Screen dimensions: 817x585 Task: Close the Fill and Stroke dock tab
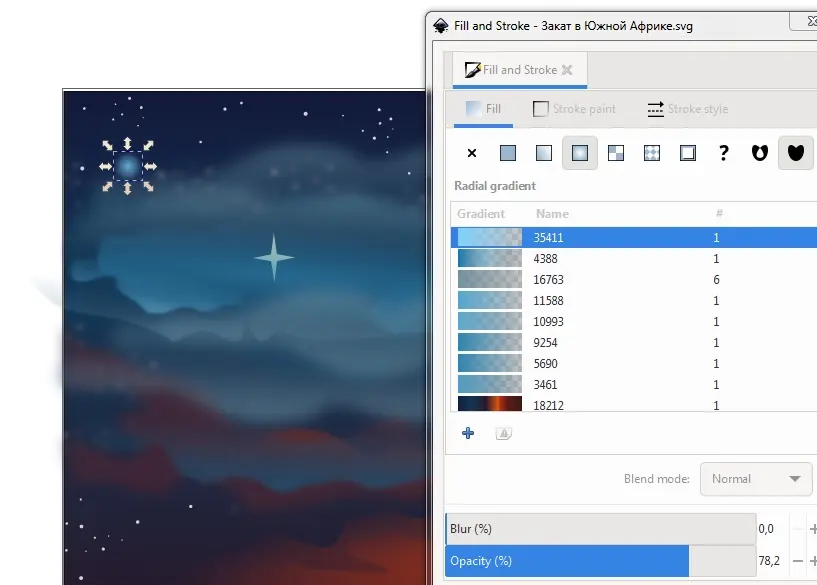pyautogui.click(x=567, y=70)
